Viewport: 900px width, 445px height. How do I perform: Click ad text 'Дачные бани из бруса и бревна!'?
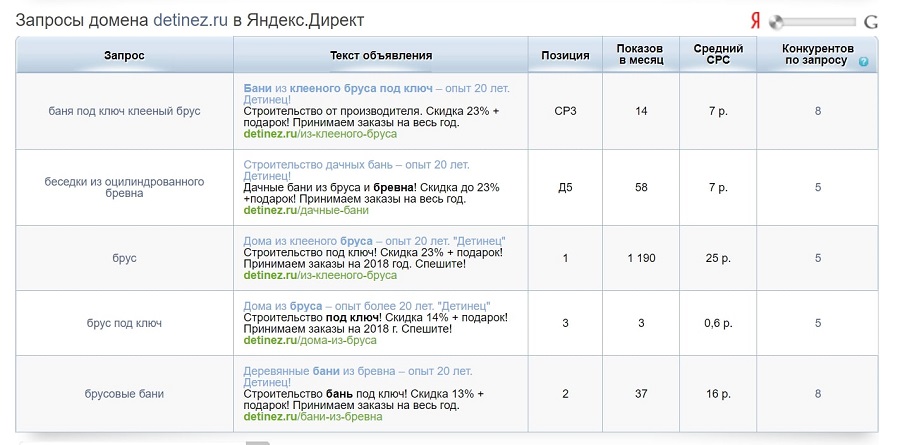tap(331, 187)
